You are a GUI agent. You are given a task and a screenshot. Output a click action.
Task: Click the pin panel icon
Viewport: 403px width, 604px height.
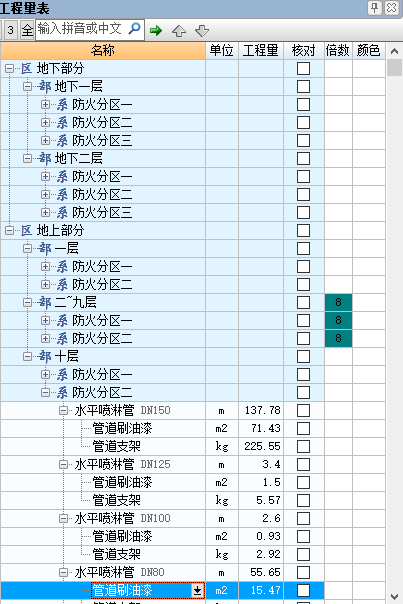tap(374, 8)
